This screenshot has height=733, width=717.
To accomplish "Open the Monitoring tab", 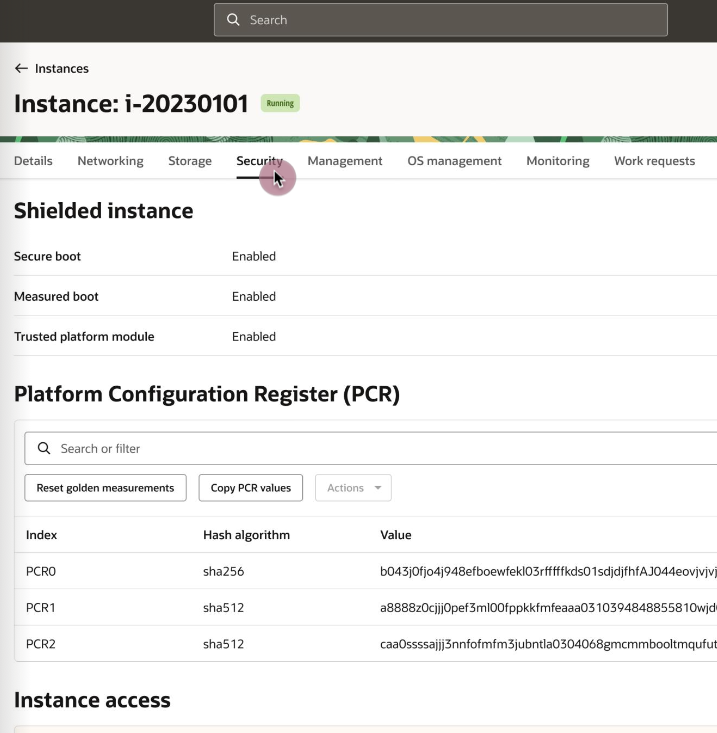I will point(558,161).
